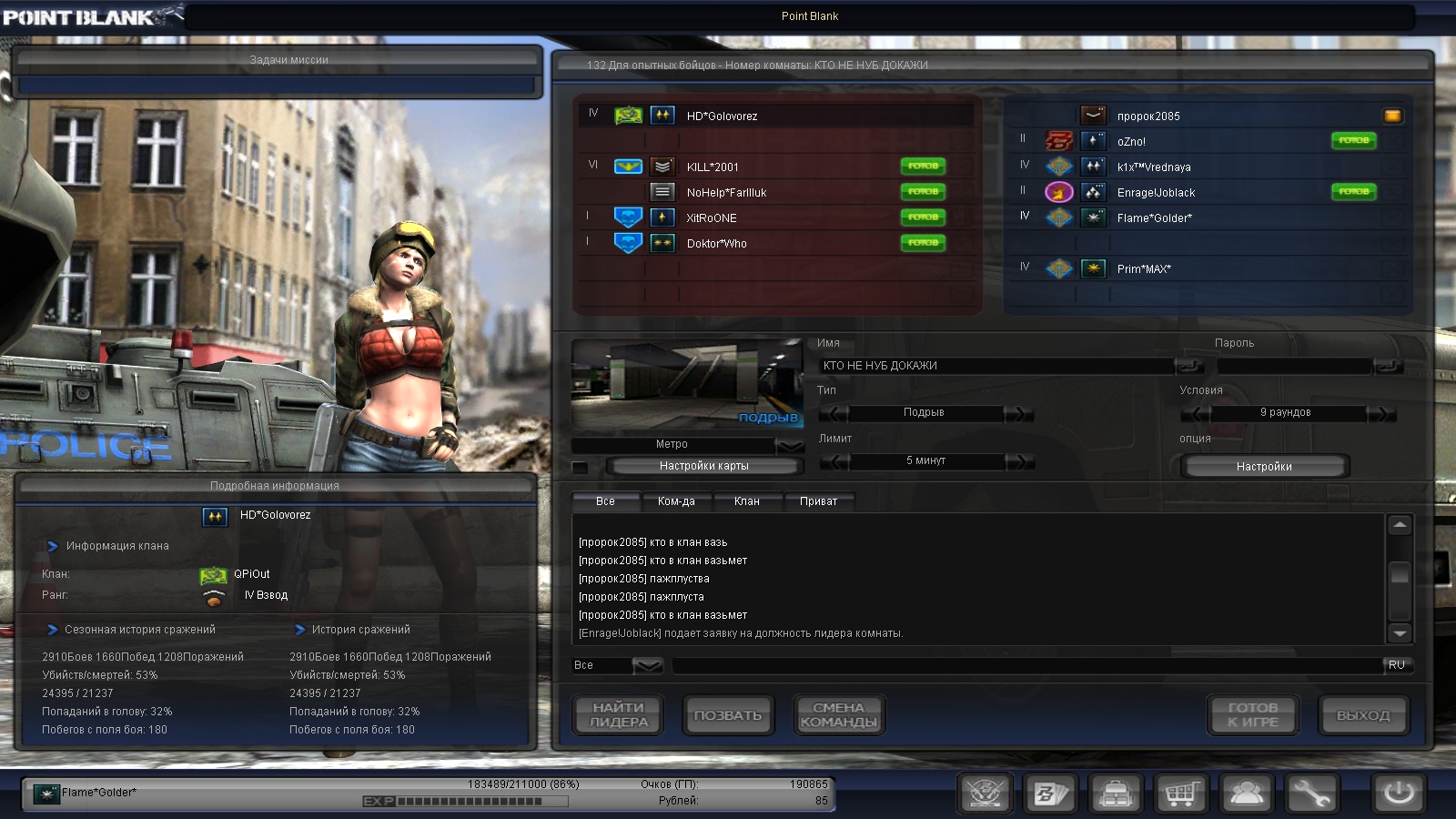
Task: Click the power exit icon
Action: tap(1399, 794)
